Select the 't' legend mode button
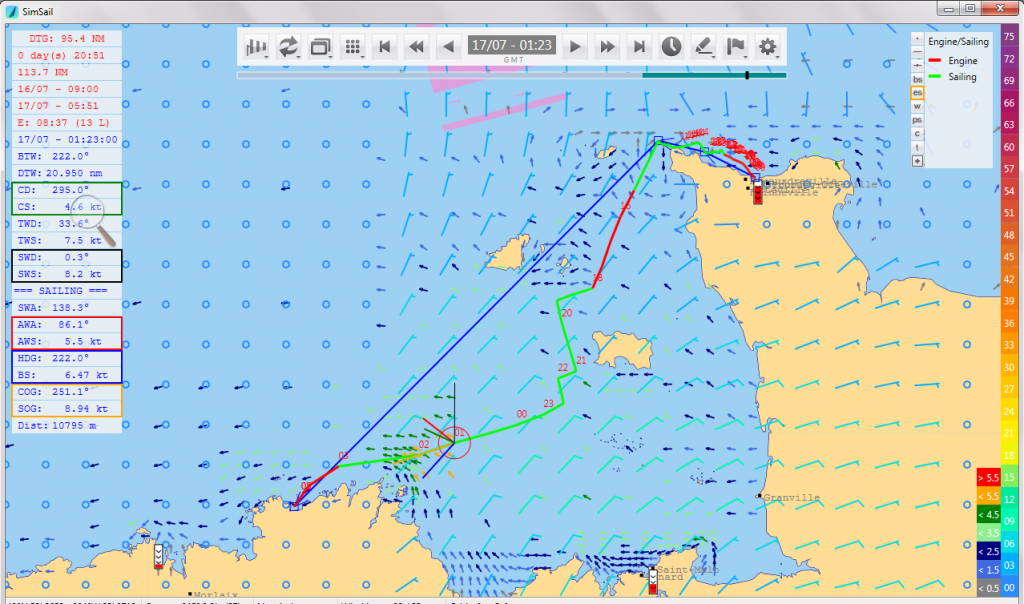The width and height of the screenshot is (1024, 604). (x=918, y=148)
